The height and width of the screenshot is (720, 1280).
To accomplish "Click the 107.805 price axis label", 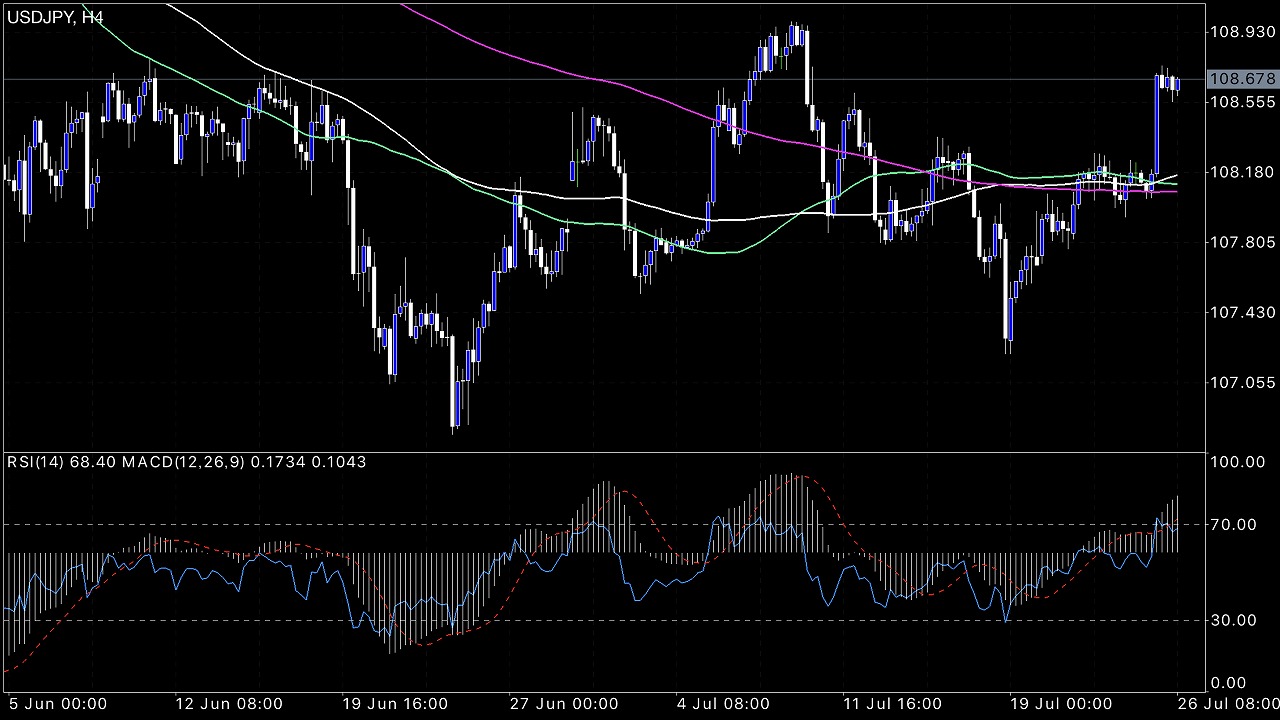I will pos(1242,242).
